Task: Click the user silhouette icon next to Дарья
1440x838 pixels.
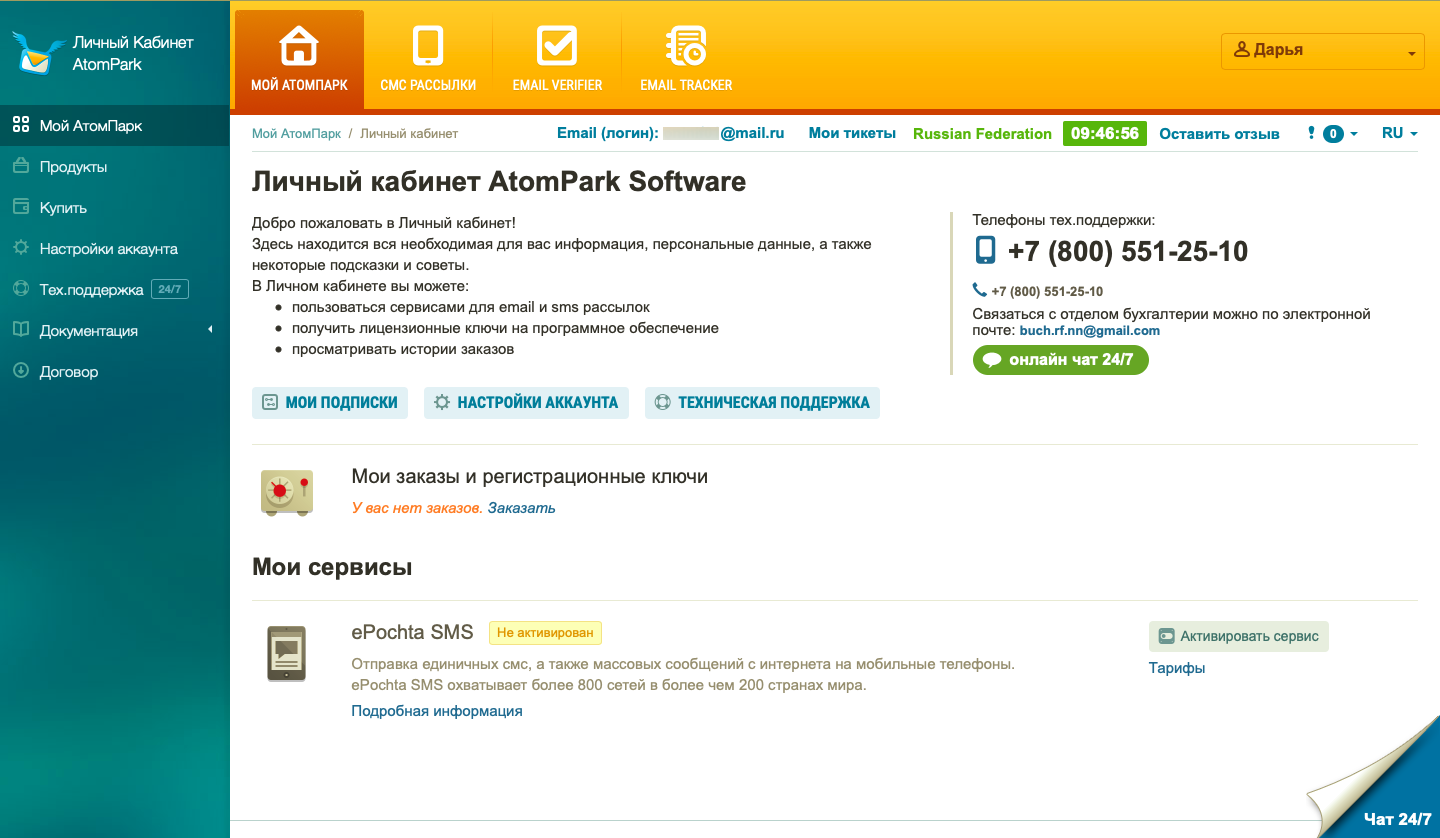Action: coord(1242,50)
